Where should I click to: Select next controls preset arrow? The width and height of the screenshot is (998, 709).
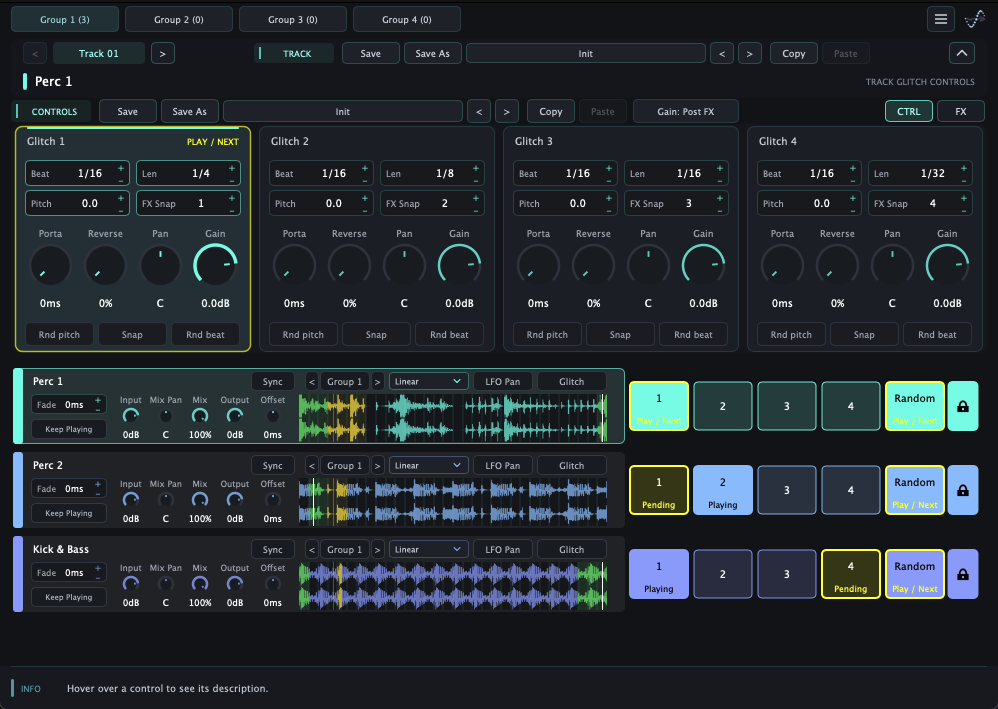pos(507,111)
